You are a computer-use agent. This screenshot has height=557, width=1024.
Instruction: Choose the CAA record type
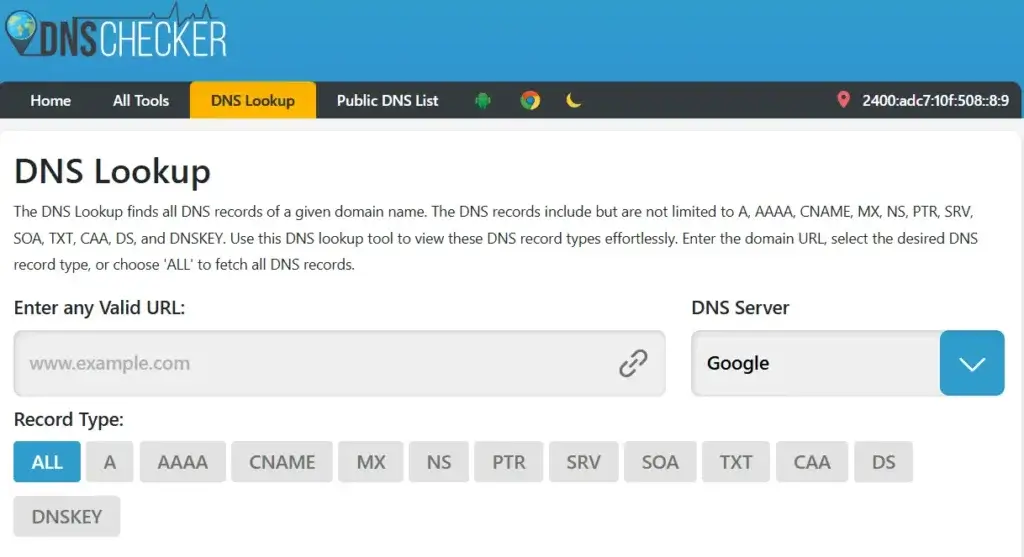pos(812,462)
